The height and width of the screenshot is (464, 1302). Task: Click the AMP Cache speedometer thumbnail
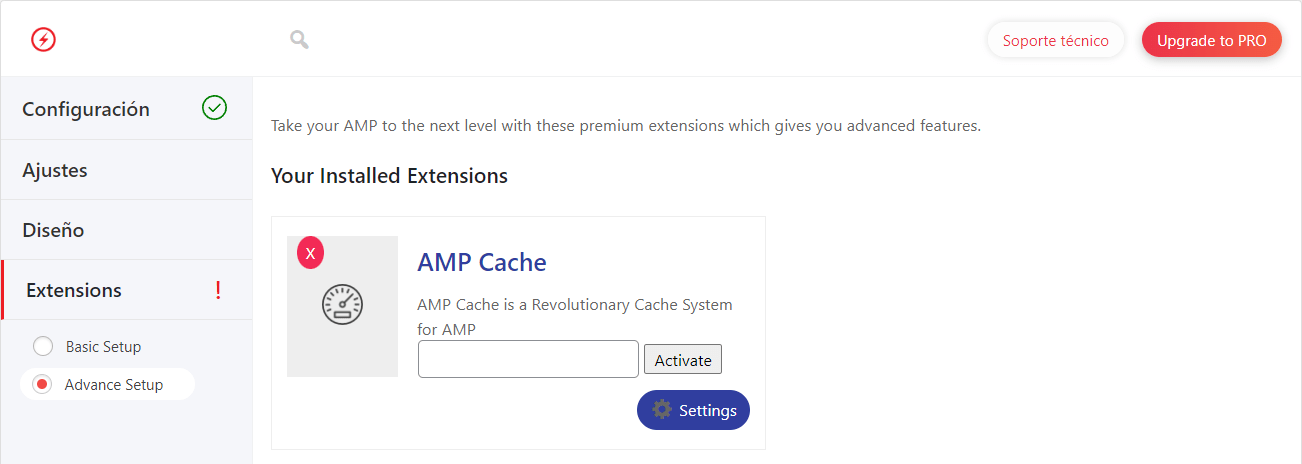[342, 306]
